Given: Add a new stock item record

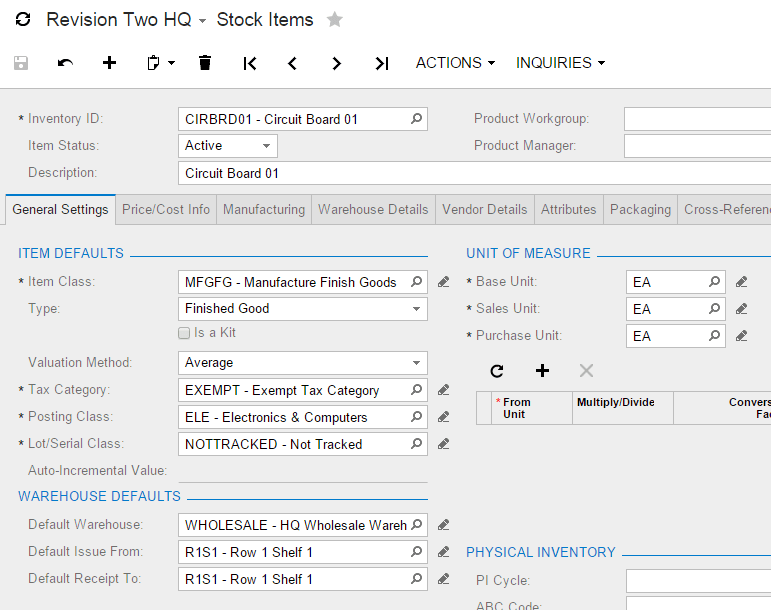Looking at the screenshot, I should click(x=109, y=63).
